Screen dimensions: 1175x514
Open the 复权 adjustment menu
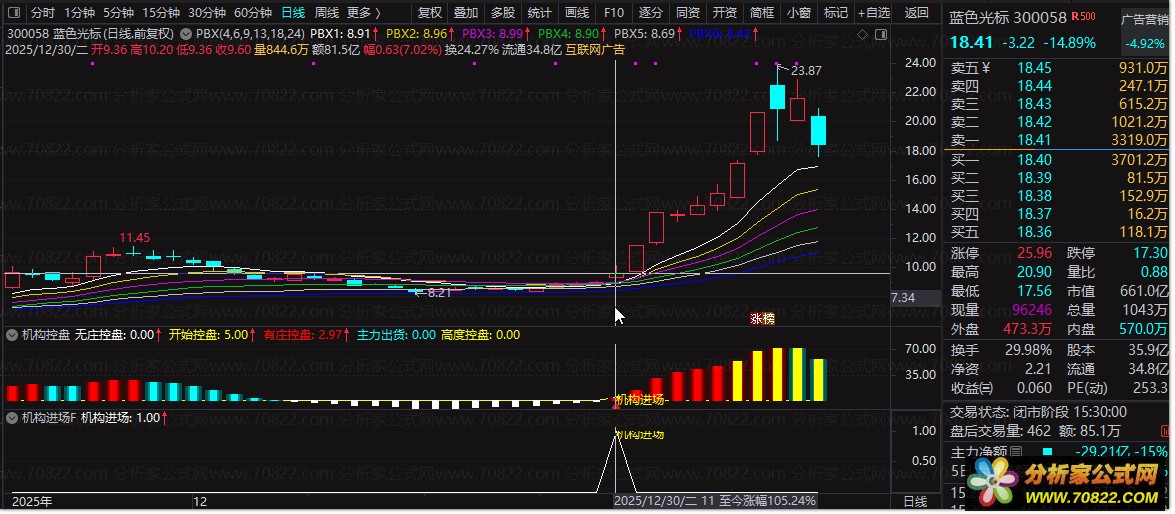(429, 13)
